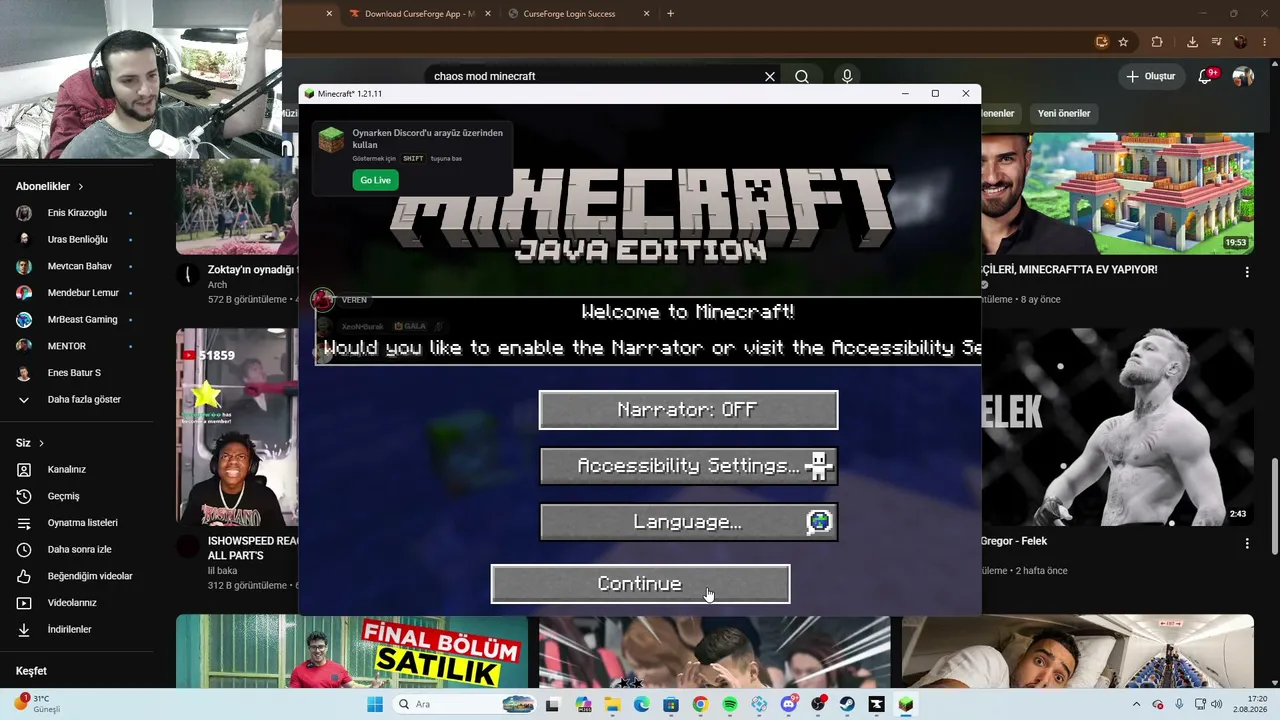
Task: Open a new Chrome tab
Action: [x=670, y=14]
